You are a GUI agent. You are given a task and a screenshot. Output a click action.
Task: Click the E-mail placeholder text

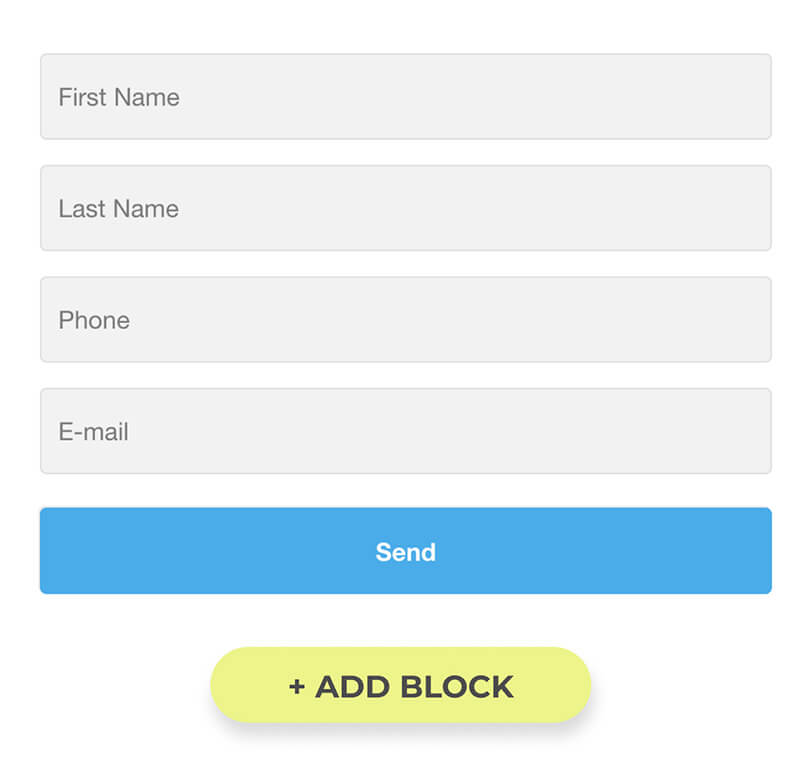(93, 432)
